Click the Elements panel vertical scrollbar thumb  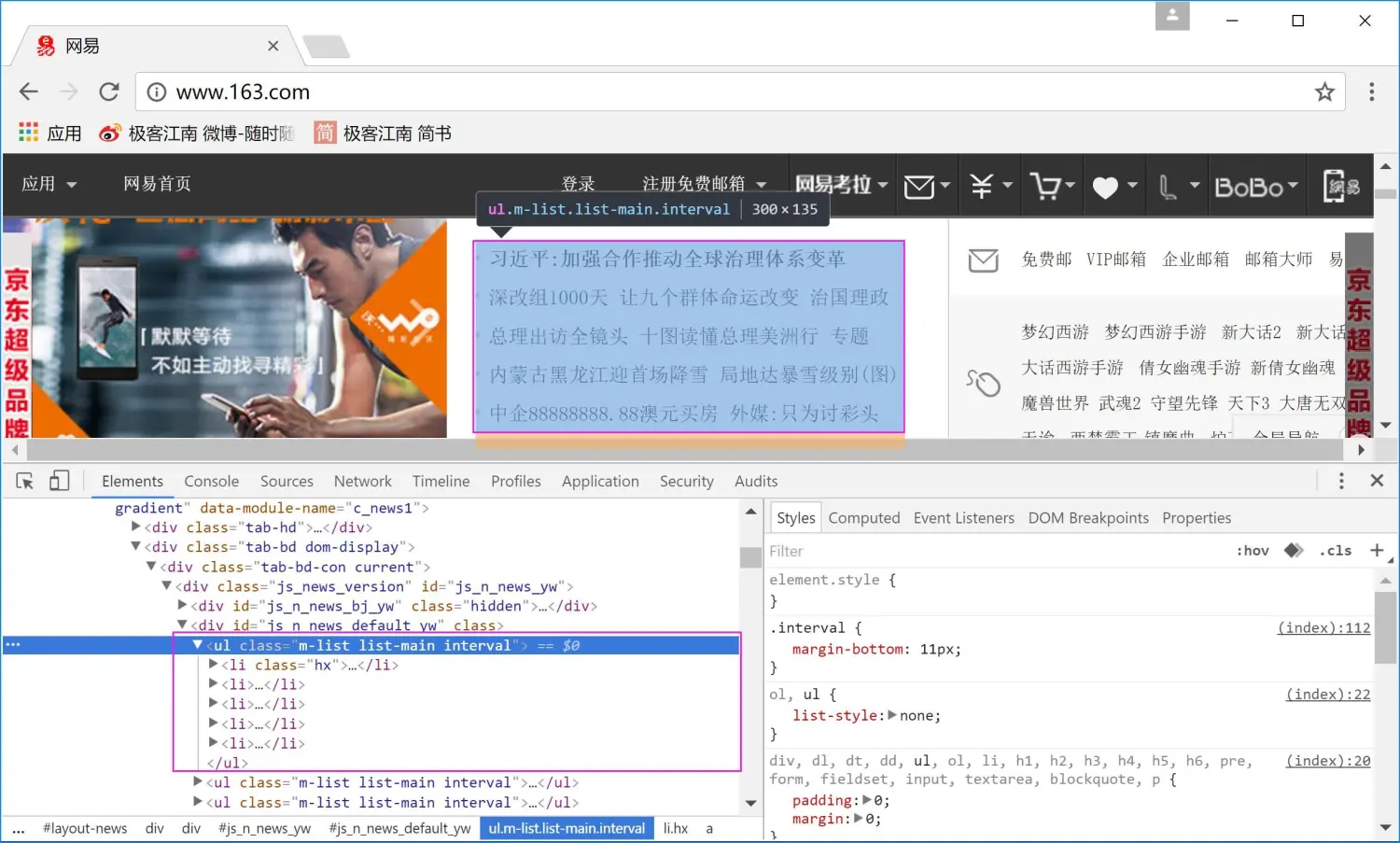pos(750,557)
